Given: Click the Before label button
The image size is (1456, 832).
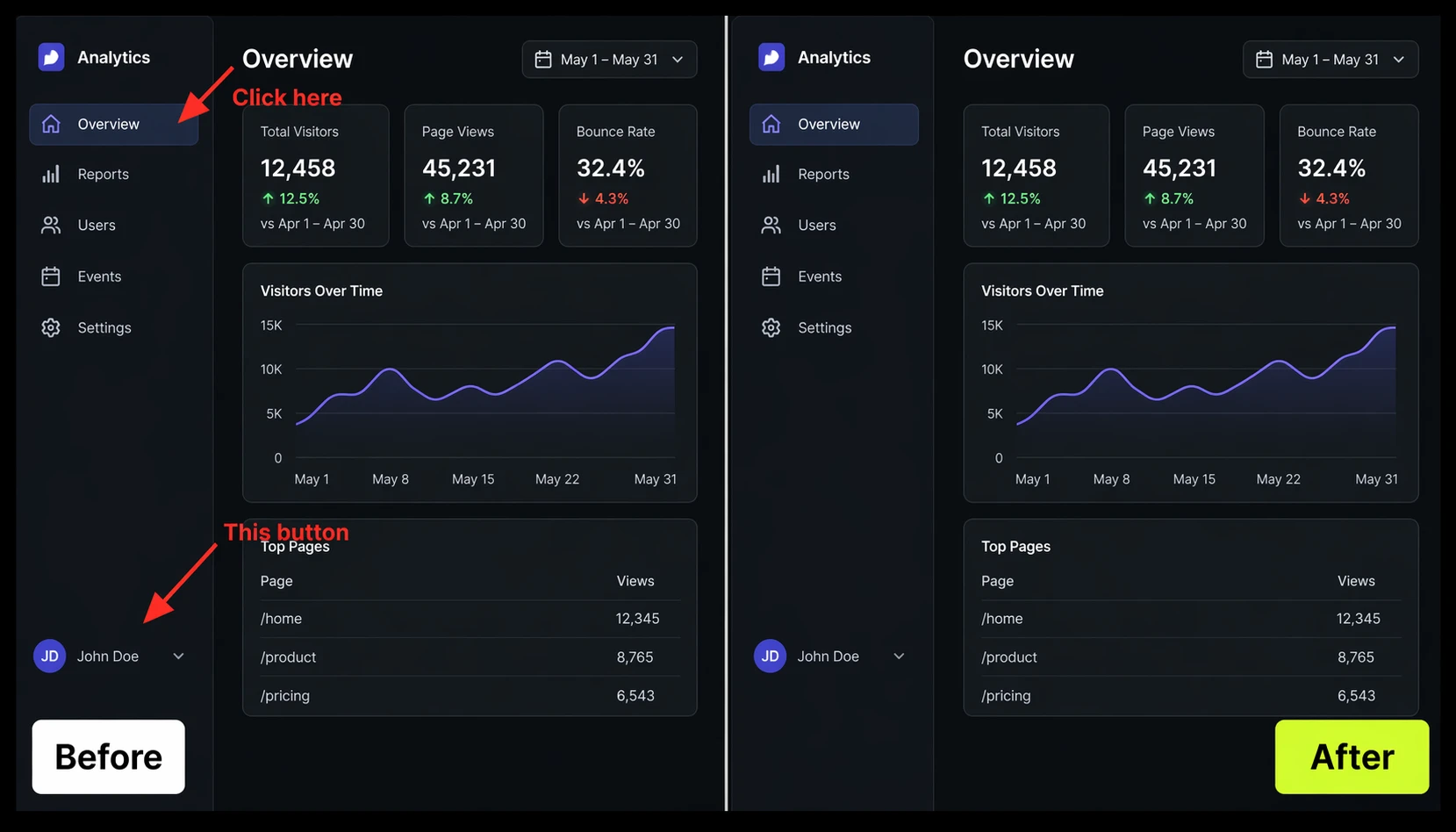Looking at the screenshot, I should (x=109, y=757).
